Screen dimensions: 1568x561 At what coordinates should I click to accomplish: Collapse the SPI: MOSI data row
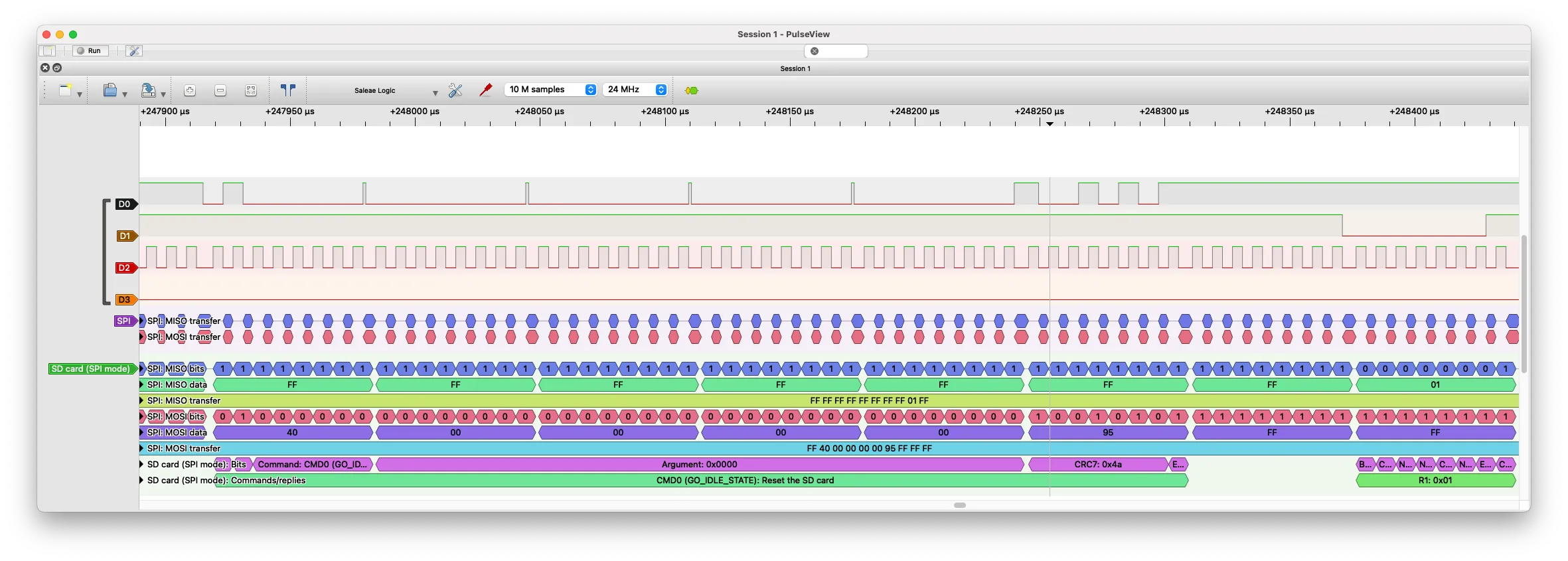pyautogui.click(x=141, y=432)
